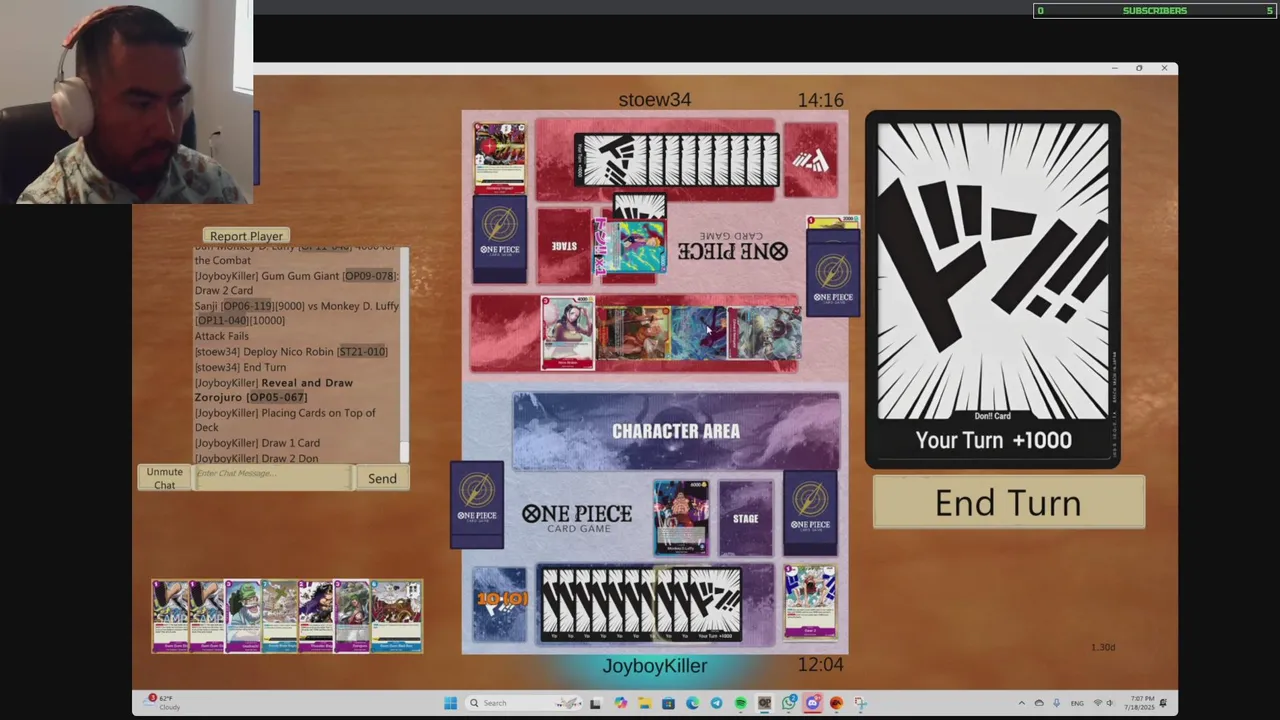Click opponent's Don!! cards row
Viewport: 1280px width, 720px height.
(677, 160)
